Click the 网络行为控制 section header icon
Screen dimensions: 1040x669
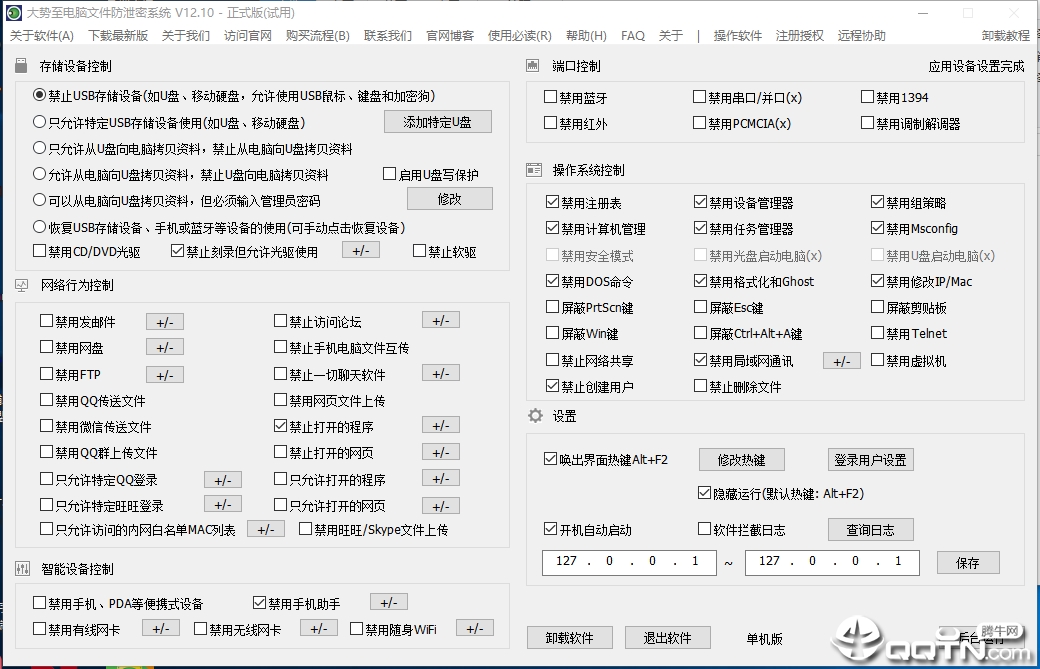22,285
